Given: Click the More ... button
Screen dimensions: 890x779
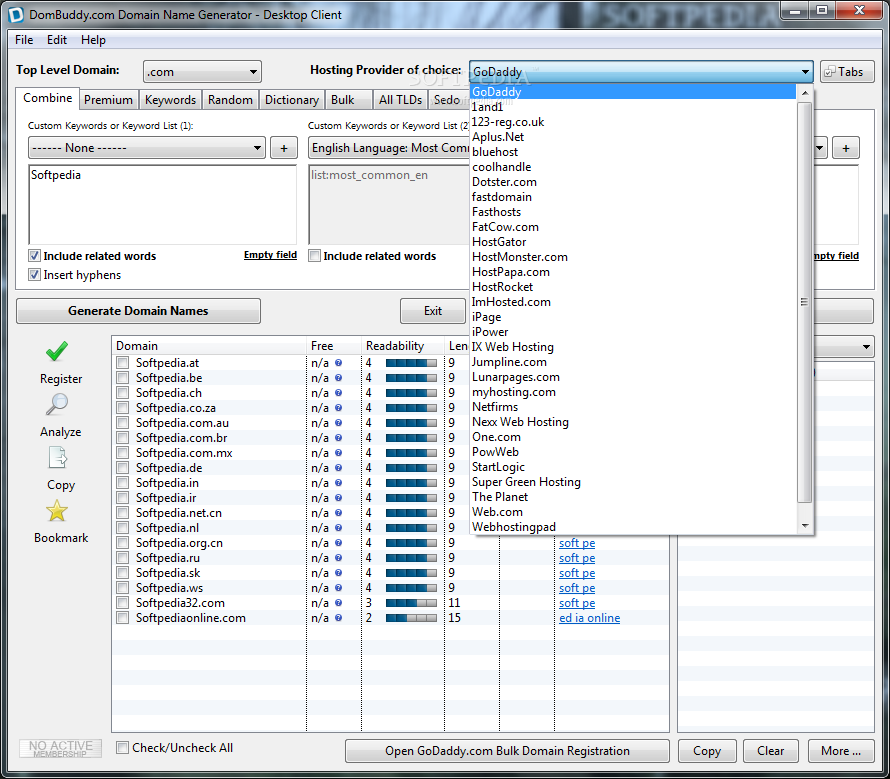Looking at the screenshot, I should (841, 751).
